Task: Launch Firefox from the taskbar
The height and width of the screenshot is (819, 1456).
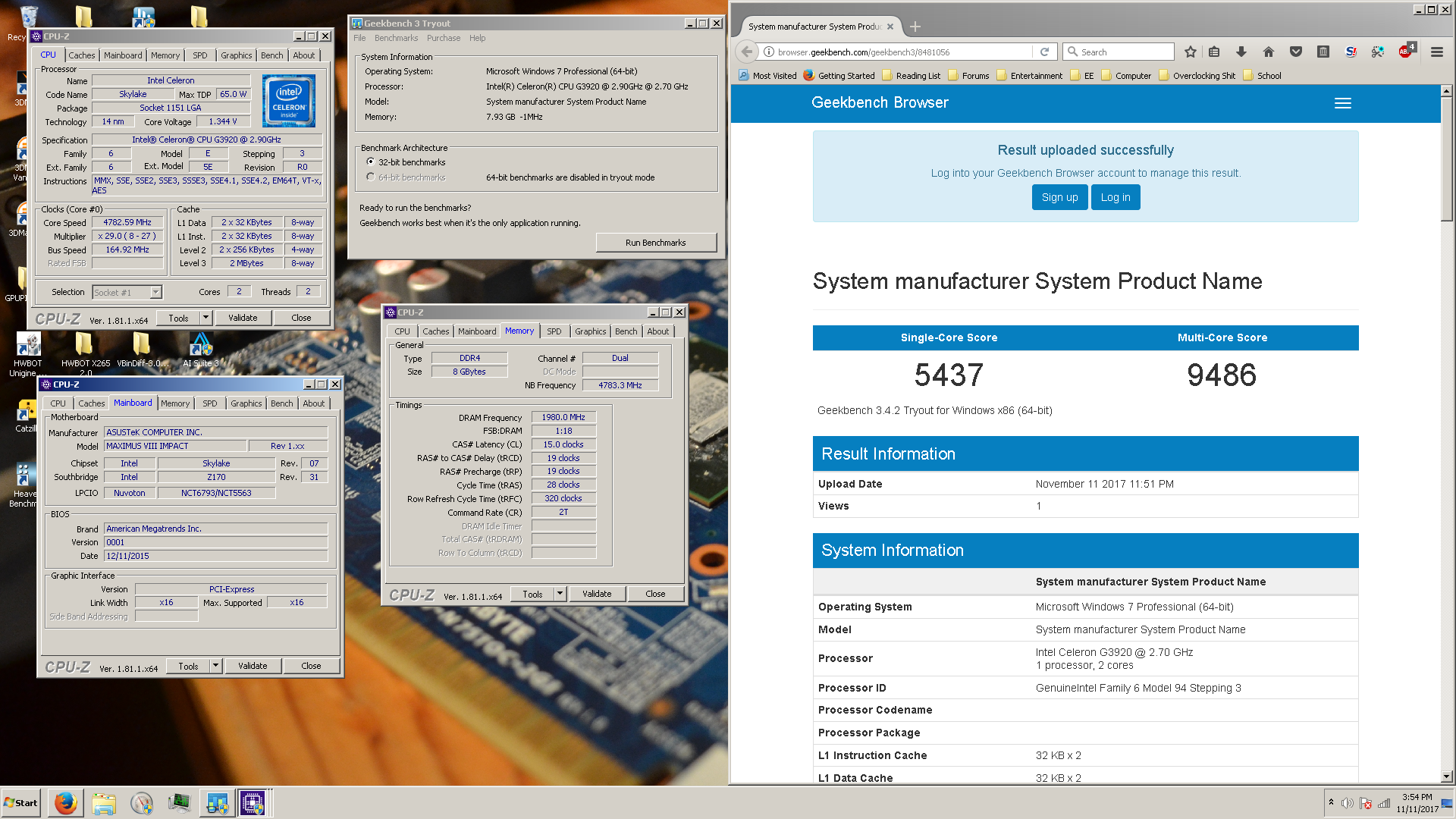Action: pos(66,802)
